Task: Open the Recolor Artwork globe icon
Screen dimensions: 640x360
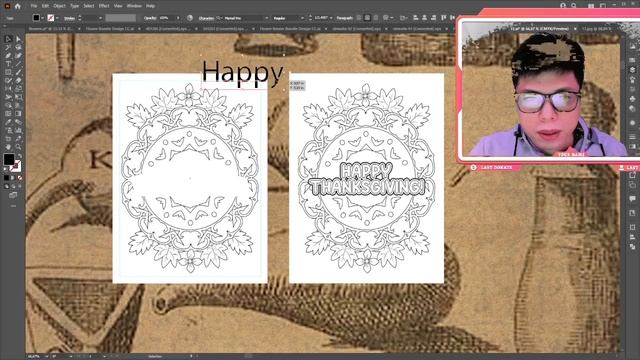Action: coord(190,18)
